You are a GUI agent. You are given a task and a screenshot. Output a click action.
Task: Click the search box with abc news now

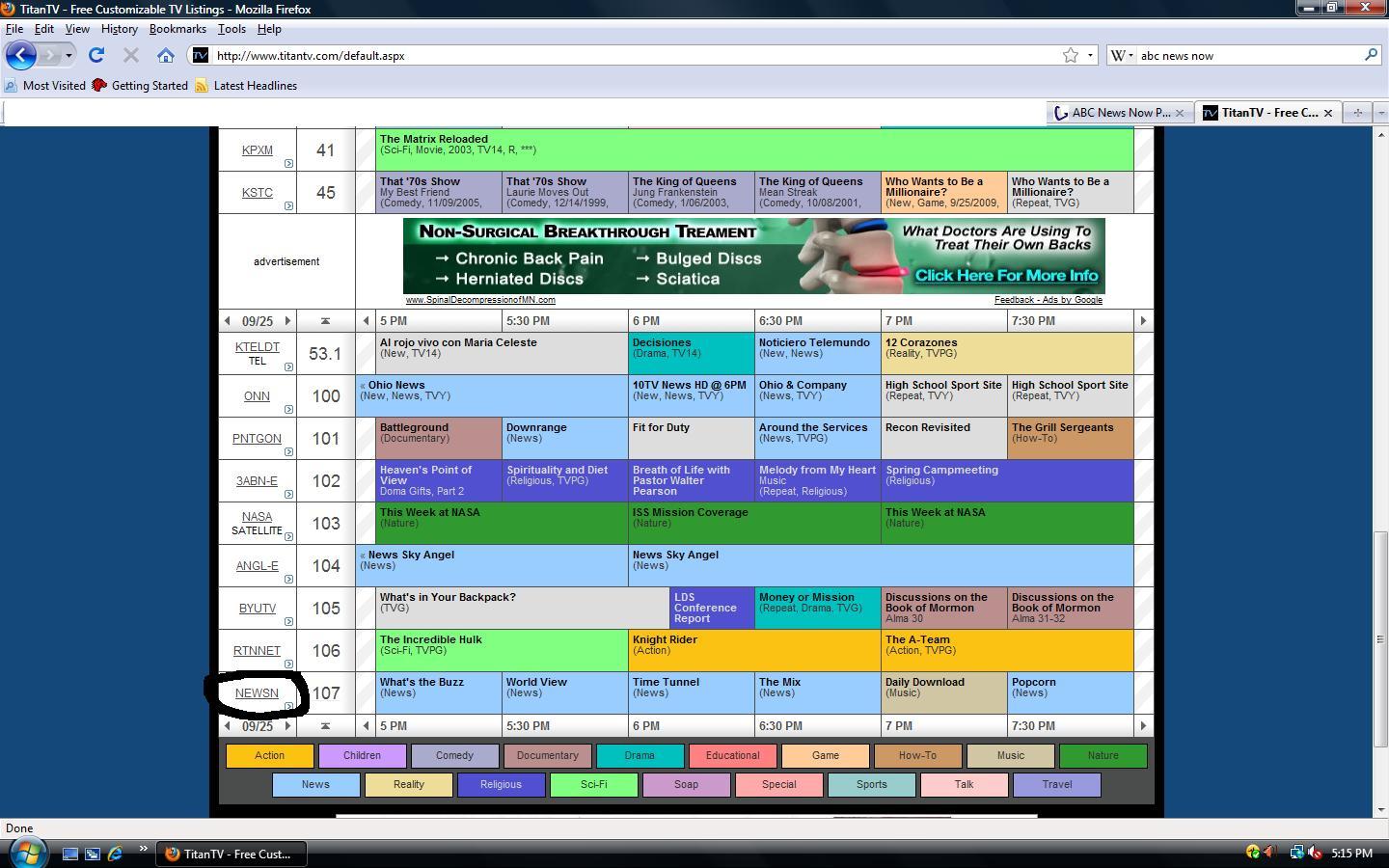(1248, 55)
